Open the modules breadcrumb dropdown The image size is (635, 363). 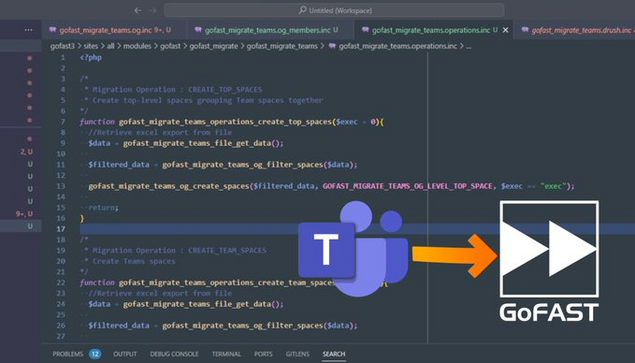137,46
